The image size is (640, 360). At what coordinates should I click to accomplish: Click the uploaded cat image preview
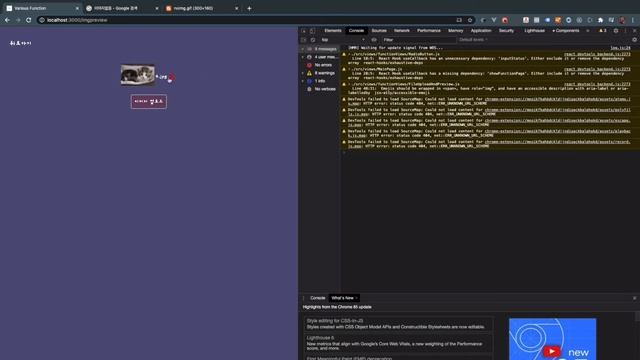[138, 75]
